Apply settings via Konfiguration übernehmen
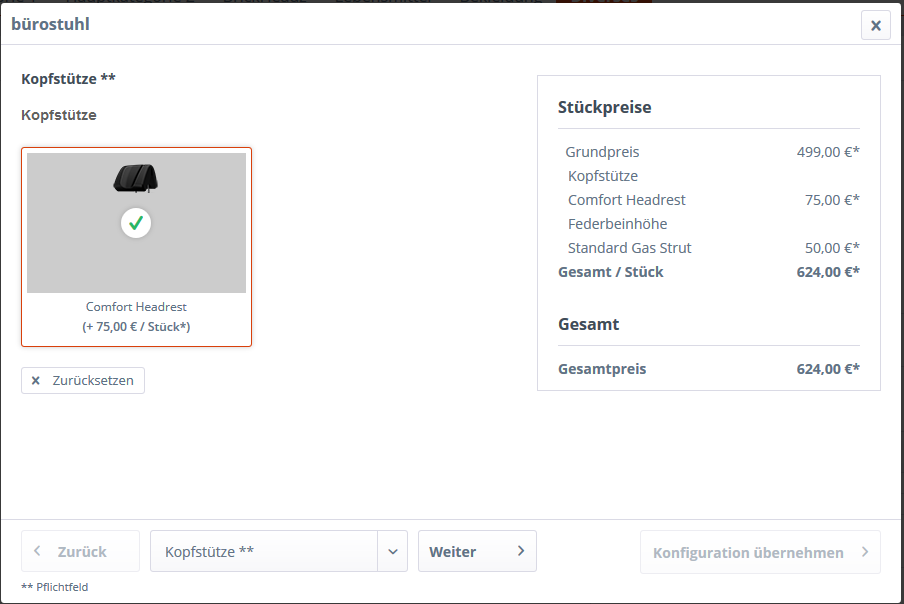The height and width of the screenshot is (604, 904). coord(760,552)
